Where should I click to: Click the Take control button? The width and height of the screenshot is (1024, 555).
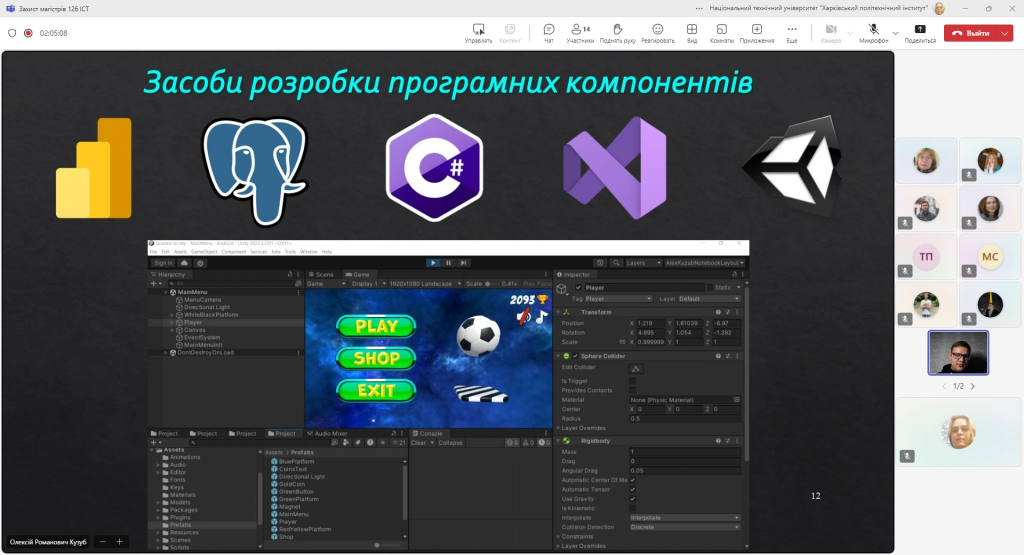tap(478, 33)
